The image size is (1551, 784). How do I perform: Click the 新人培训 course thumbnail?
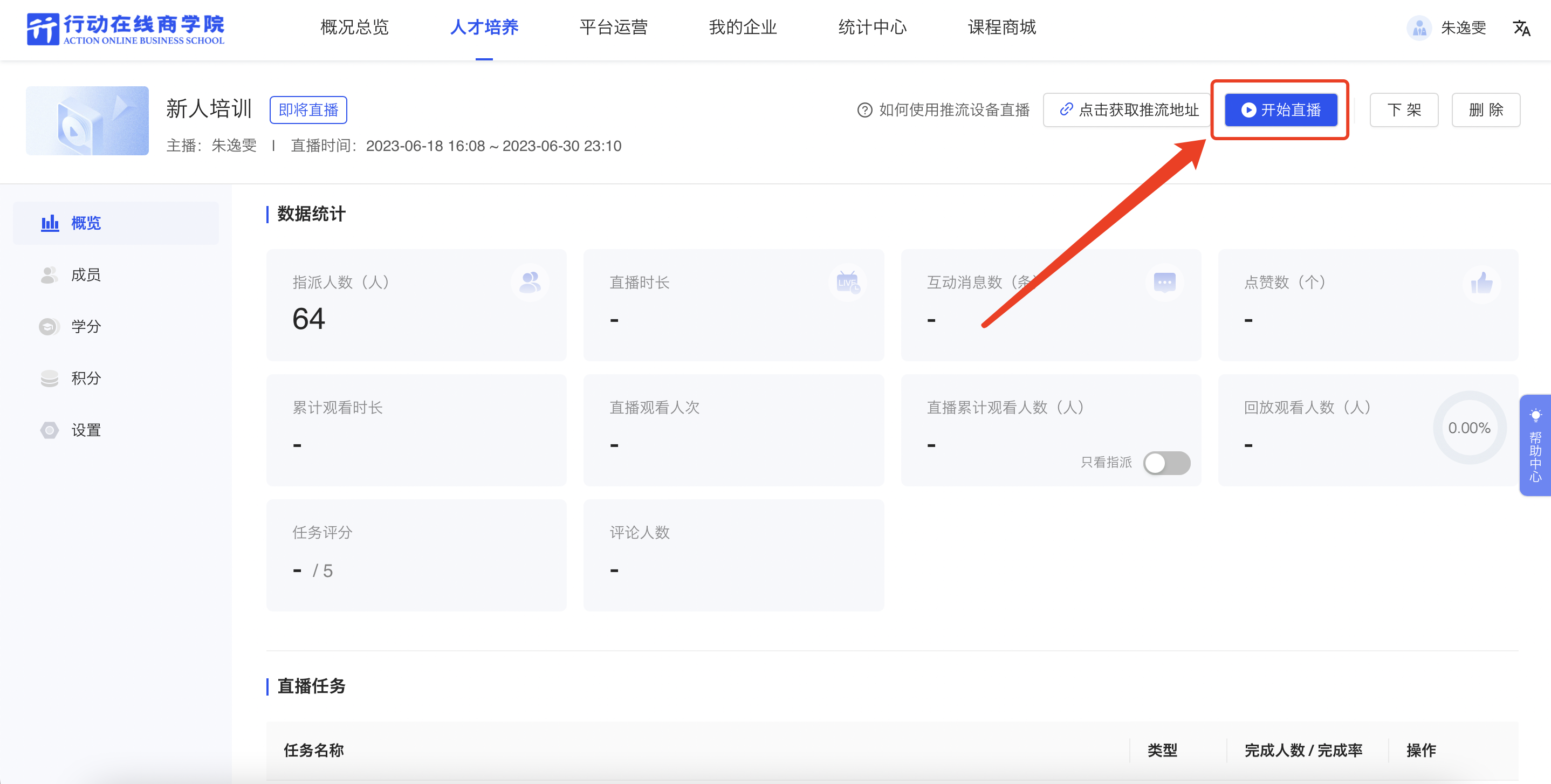click(87, 121)
